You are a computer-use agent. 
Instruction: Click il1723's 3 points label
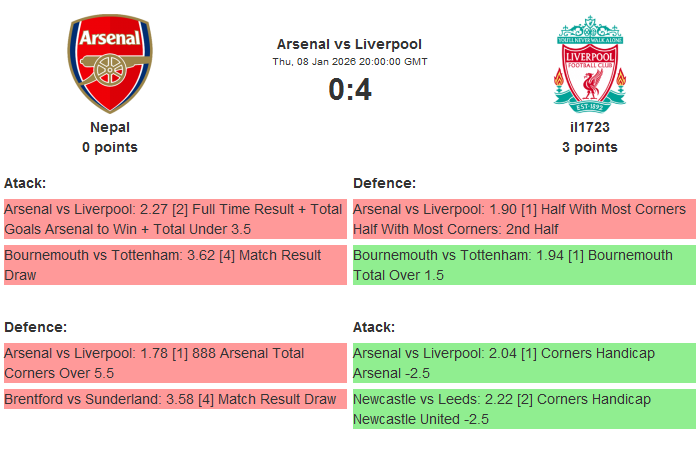tap(590, 147)
